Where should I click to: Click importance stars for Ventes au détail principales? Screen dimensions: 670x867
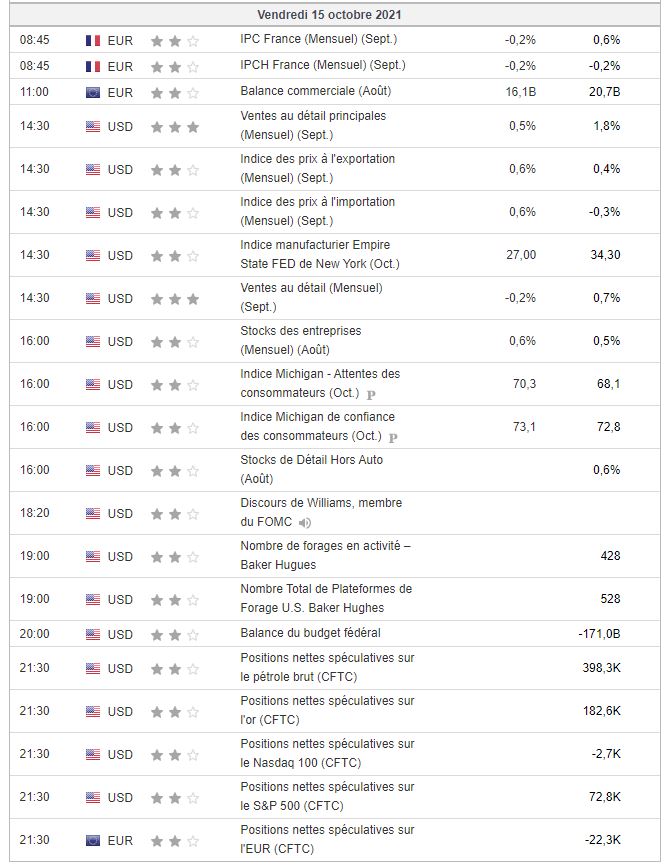point(174,127)
